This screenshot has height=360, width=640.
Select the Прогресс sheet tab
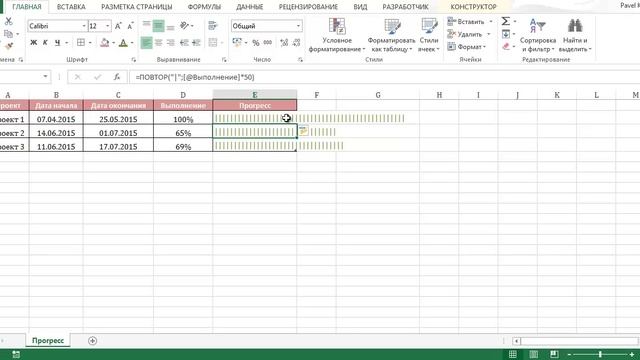[x=48, y=340]
